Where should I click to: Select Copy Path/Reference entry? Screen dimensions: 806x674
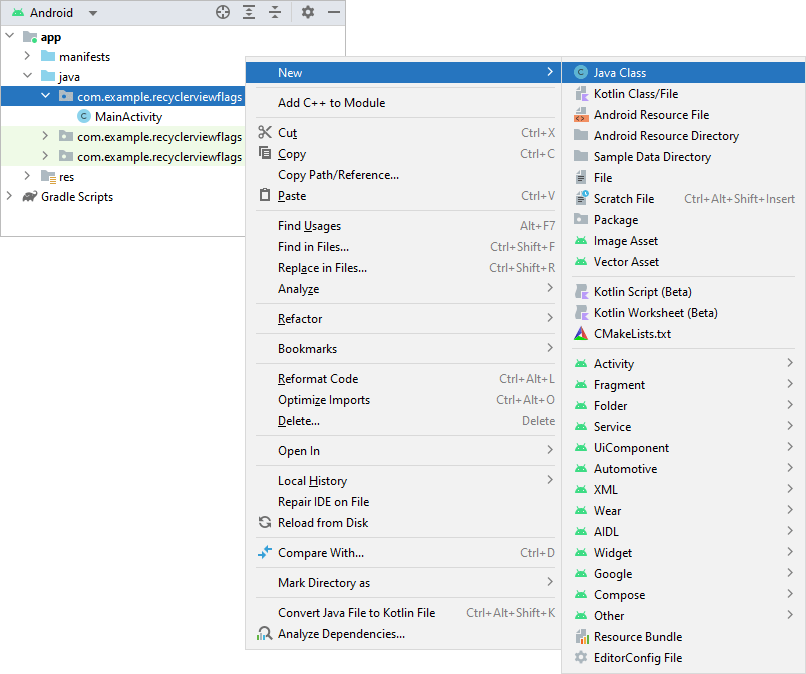(x=403, y=175)
